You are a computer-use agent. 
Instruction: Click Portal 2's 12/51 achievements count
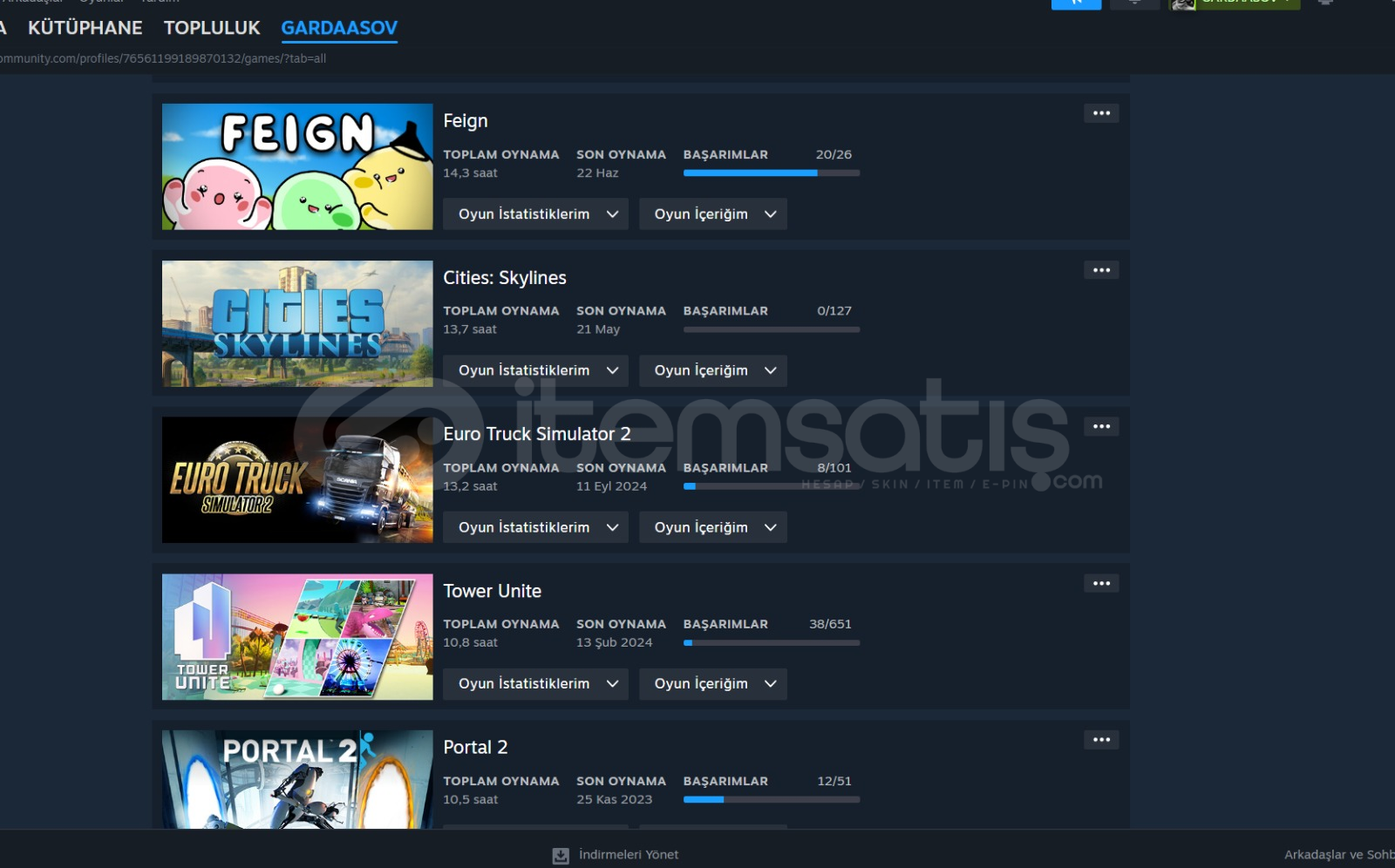[834, 781]
